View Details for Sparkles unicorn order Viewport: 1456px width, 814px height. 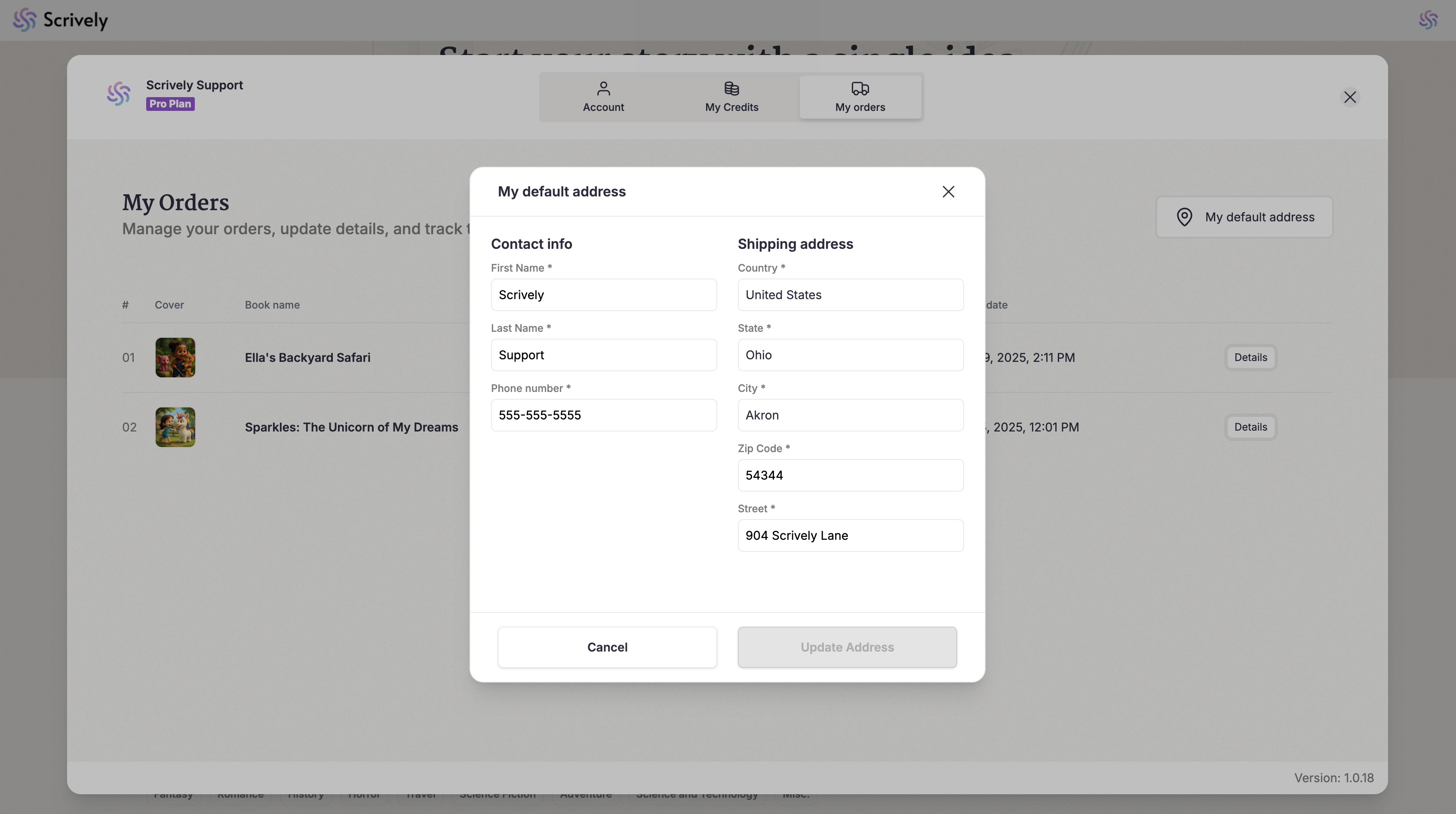[1250, 427]
